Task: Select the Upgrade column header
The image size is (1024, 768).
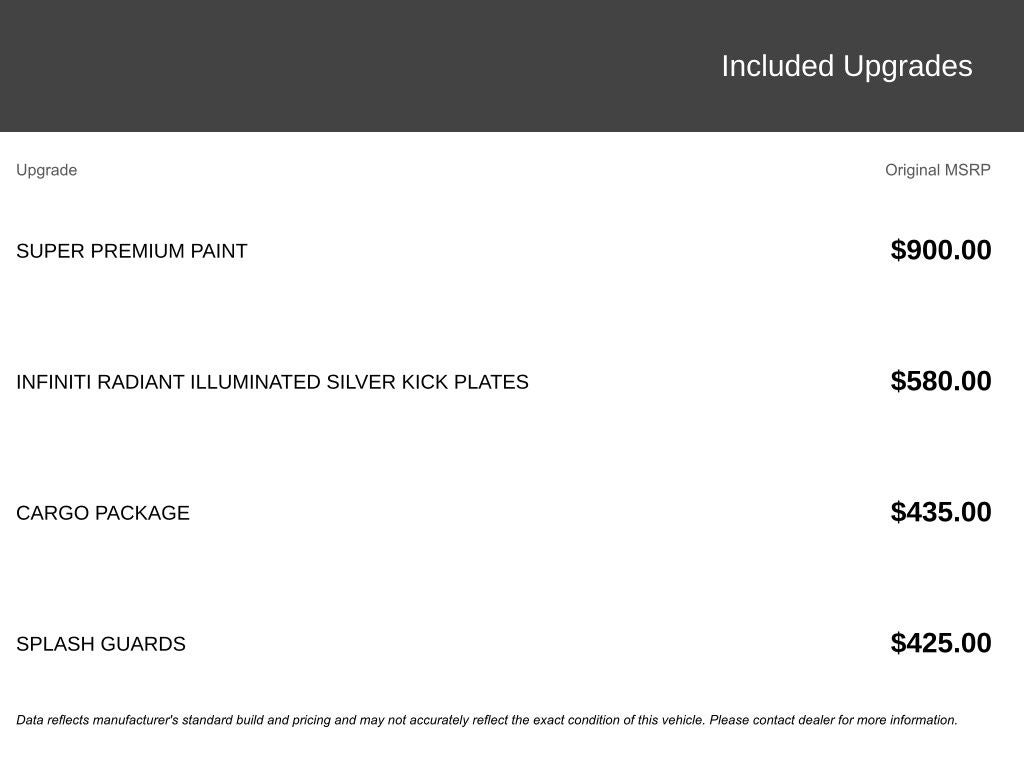Action: pyautogui.click(x=46, y=170)
